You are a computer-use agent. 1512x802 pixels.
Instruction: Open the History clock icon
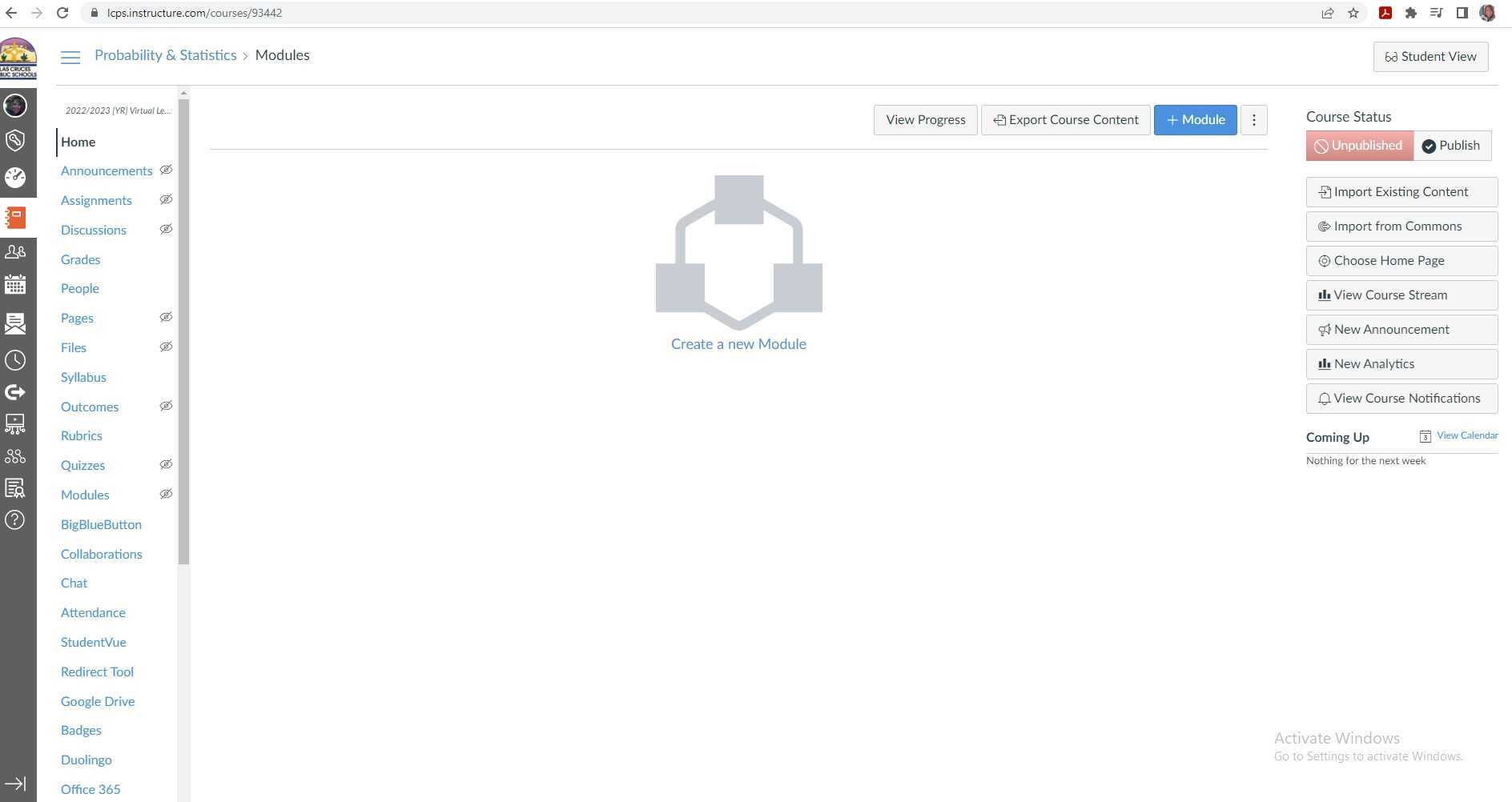point(15,360)
